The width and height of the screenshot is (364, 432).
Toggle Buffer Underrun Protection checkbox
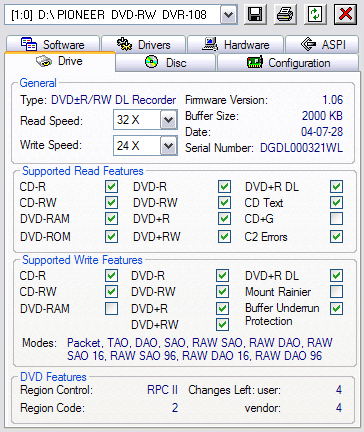click(x=336, y=309)
